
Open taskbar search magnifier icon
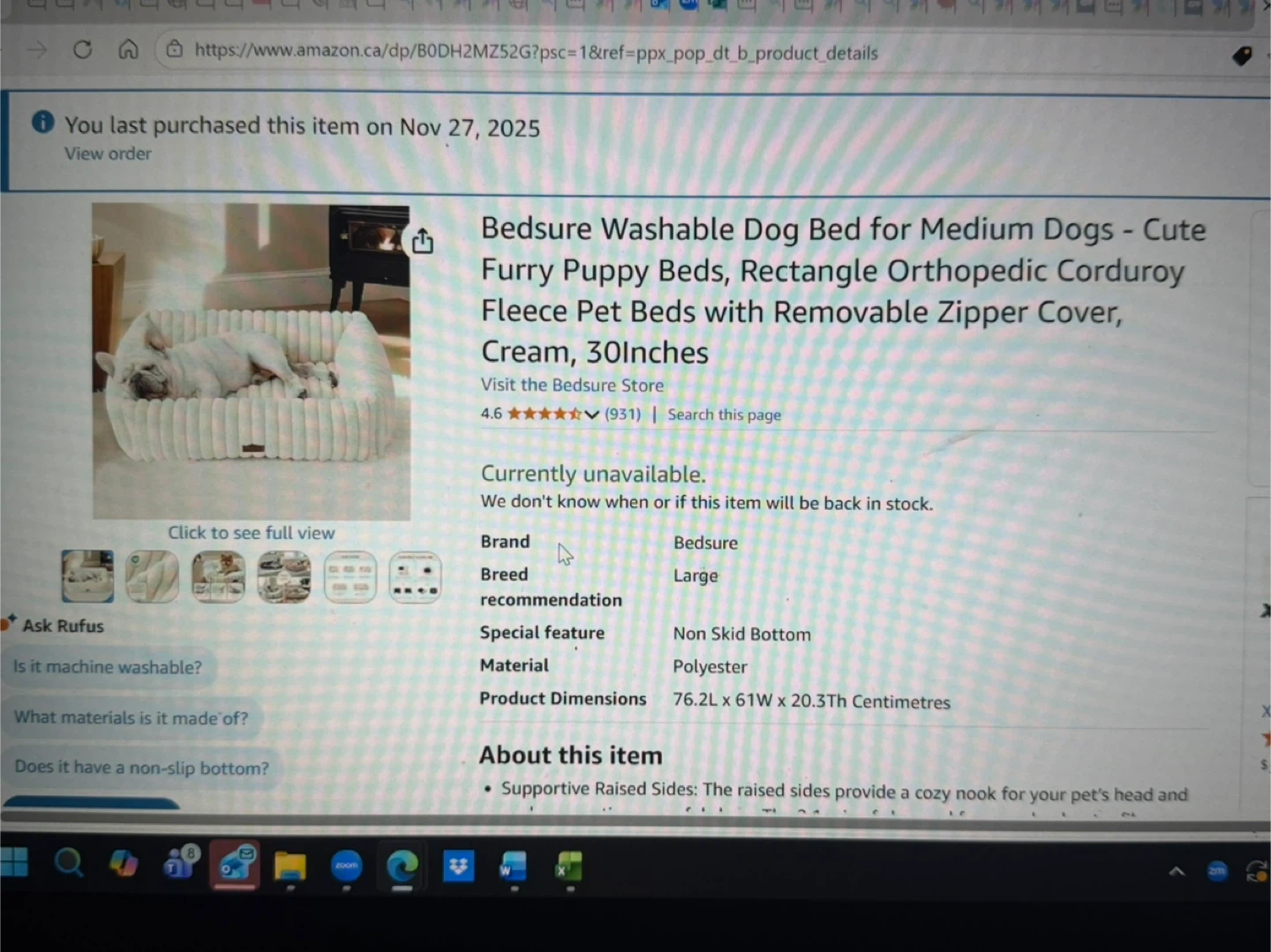(69, 862)
